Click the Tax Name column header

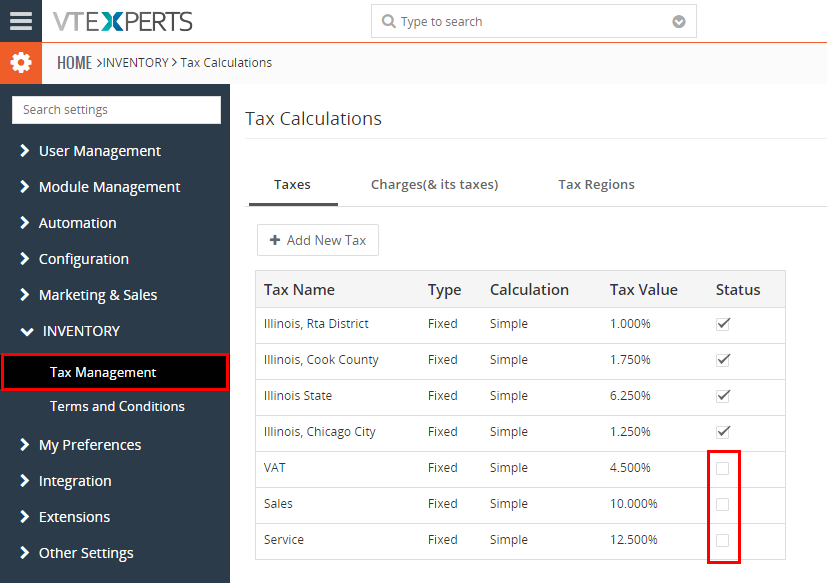[x=299, y=289]
